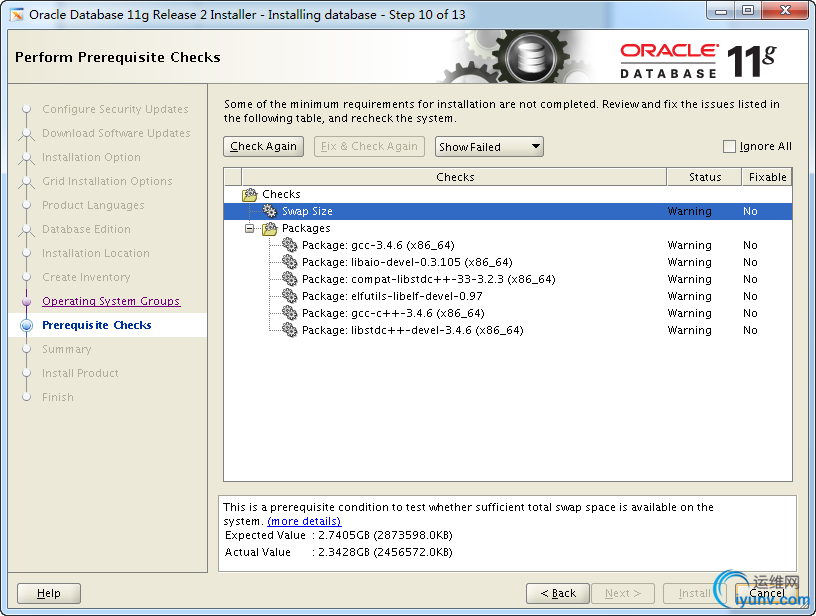
Task: Click the Fixable column header
Action: (x=767, y=177)
